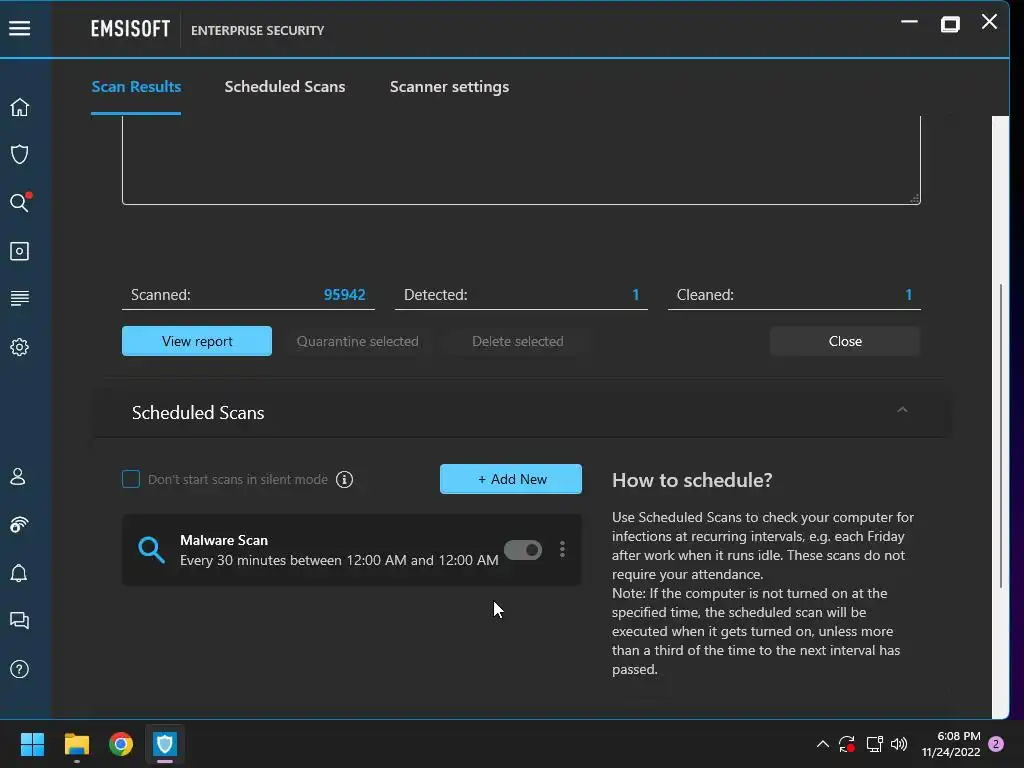Click the View report button

coord(197,341)
